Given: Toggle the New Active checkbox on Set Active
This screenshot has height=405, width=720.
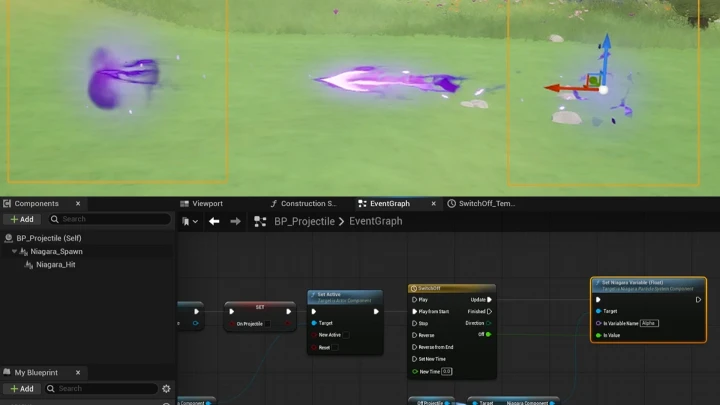Looking at the screenshot, I should click(x=346, y=335).
